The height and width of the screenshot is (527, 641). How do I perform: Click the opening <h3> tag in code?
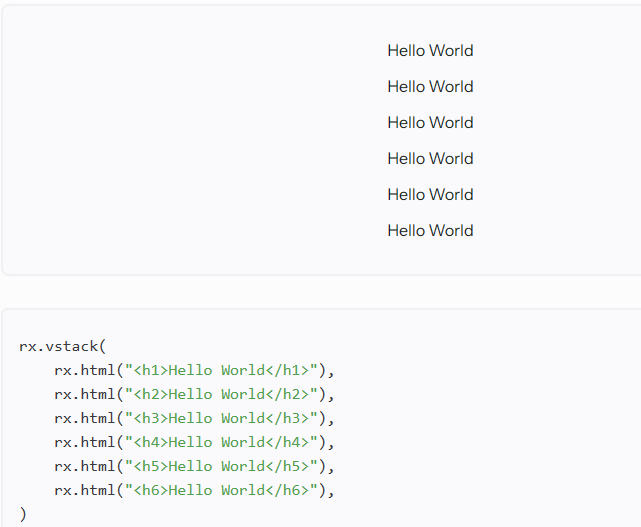pos(150,418)
